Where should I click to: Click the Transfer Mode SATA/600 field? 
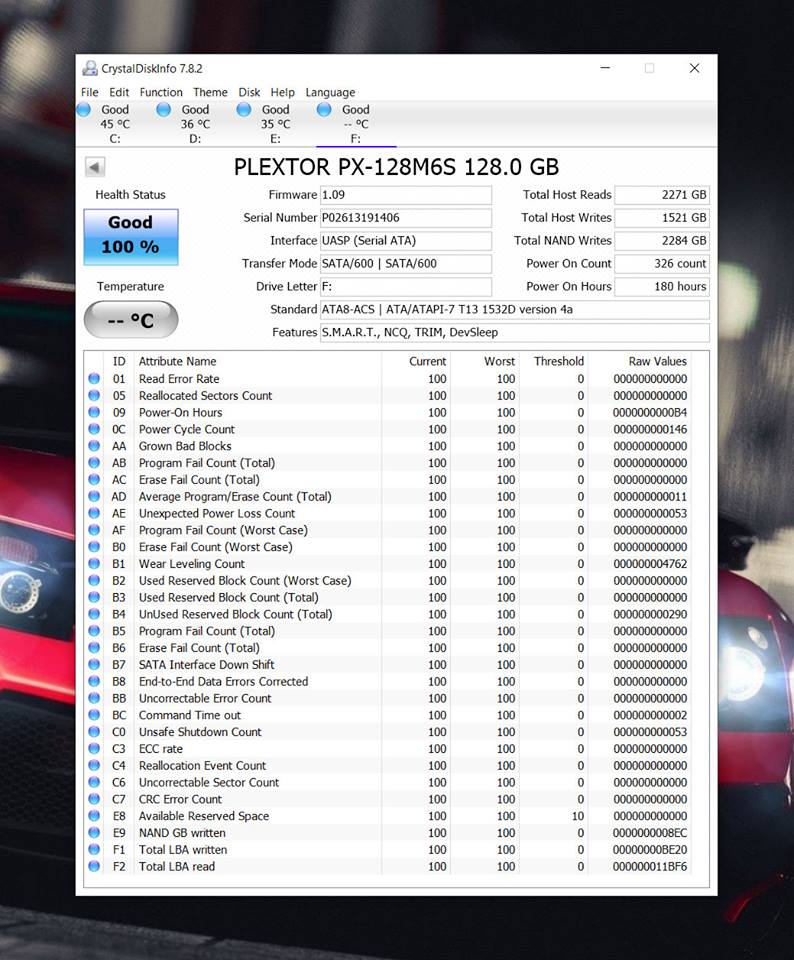[x=405, y=263]
